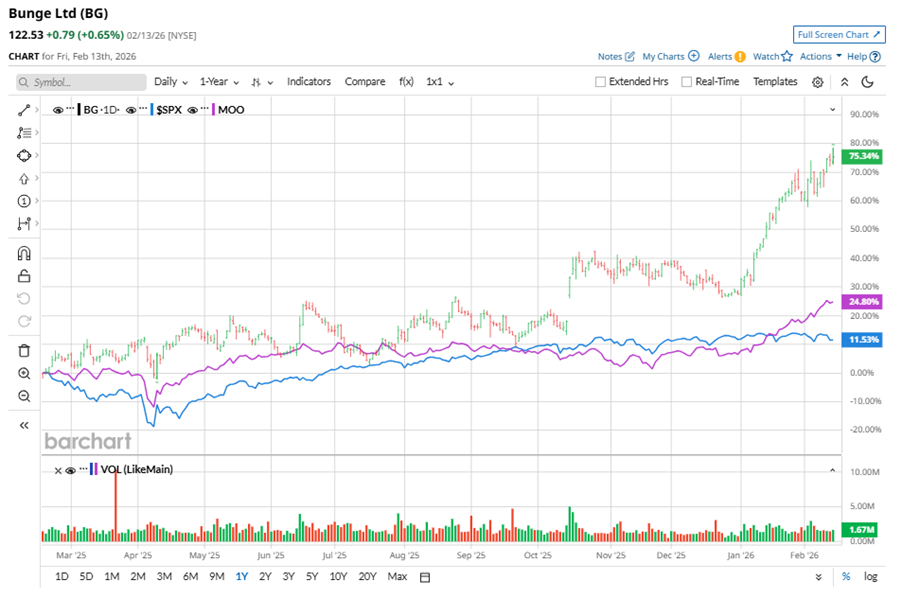Toggle percent scale mode
Image resolution: width=902 pixels, height=599 pixels.
[x=846, y=577]
